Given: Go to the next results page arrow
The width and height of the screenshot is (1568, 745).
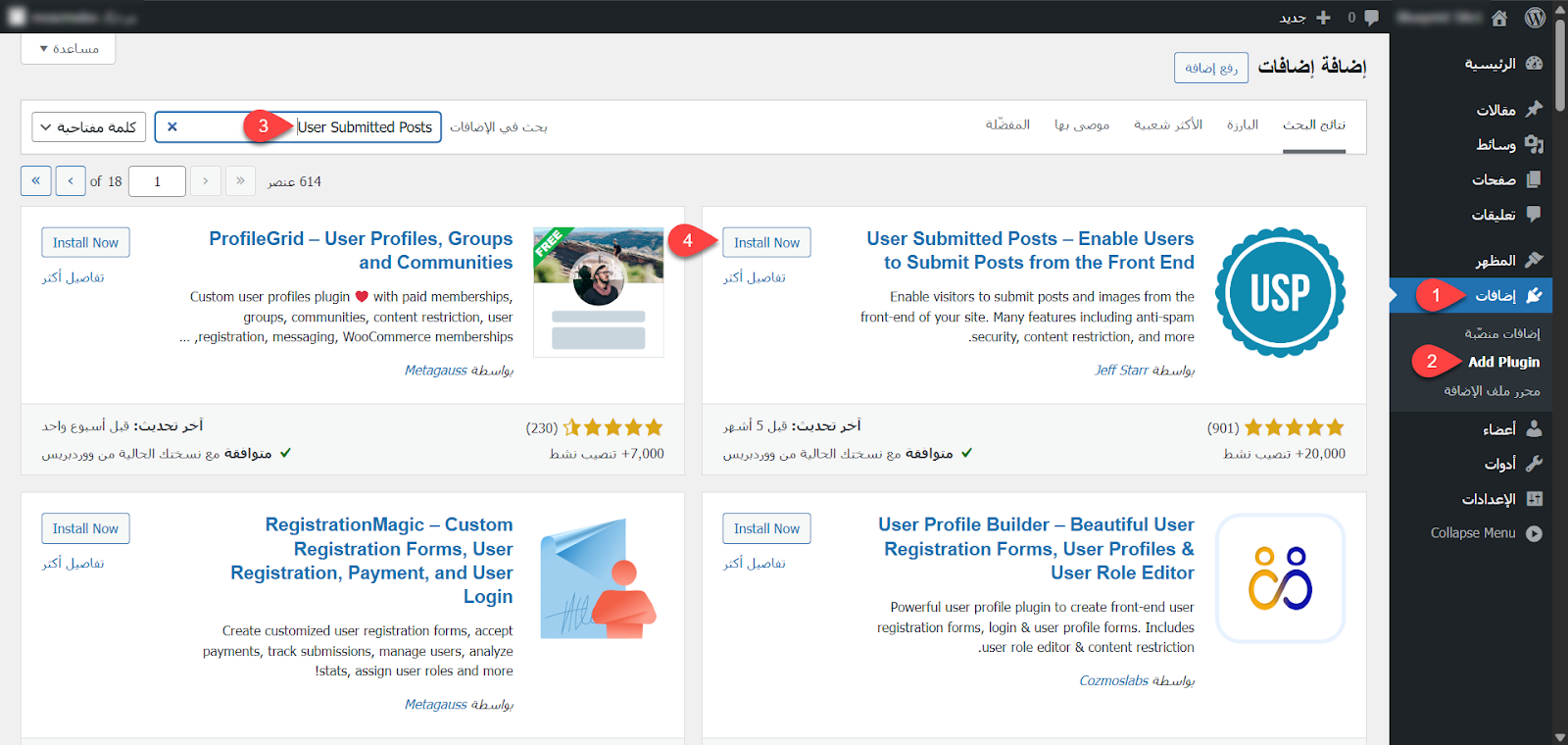Looking at the screenshot, I should 71,181.
